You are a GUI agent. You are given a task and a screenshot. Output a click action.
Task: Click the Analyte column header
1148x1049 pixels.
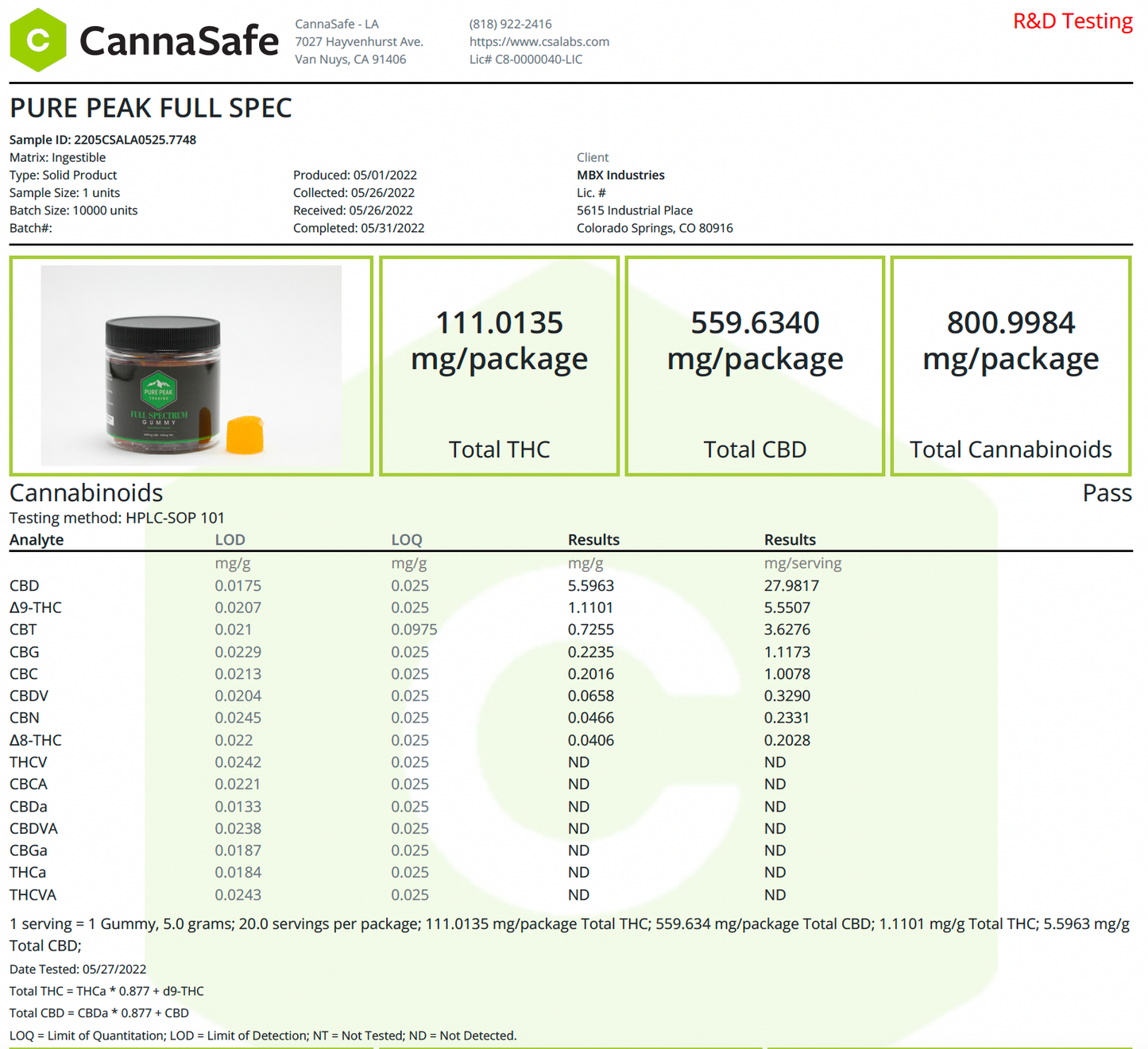pyautogui.click(x=37, y=540)
